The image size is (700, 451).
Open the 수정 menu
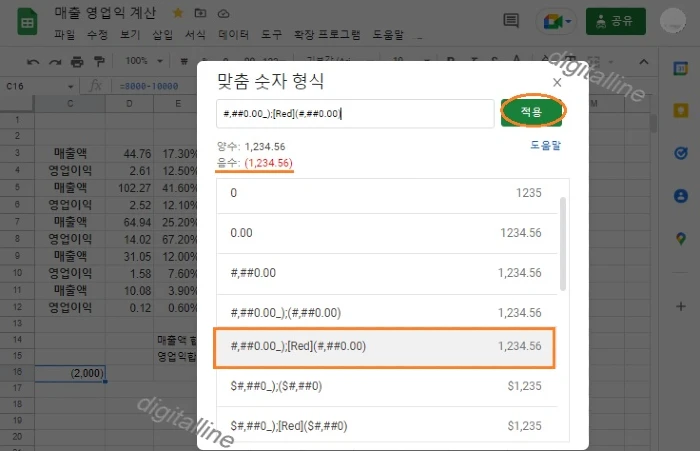(97, 34)
